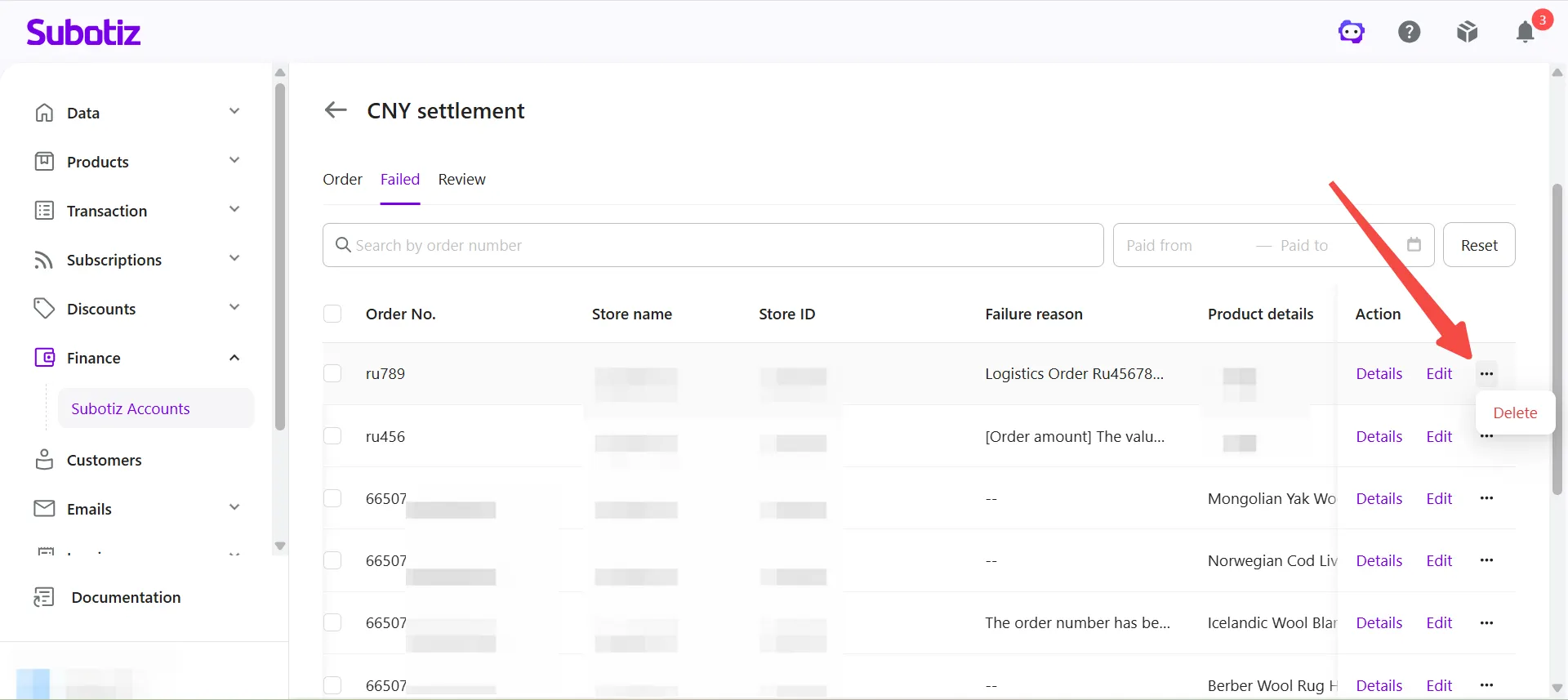The height and width of the screenshot is (700, 1568).
Task: Click the search by order number field
Action: click(x=713, y=245)
